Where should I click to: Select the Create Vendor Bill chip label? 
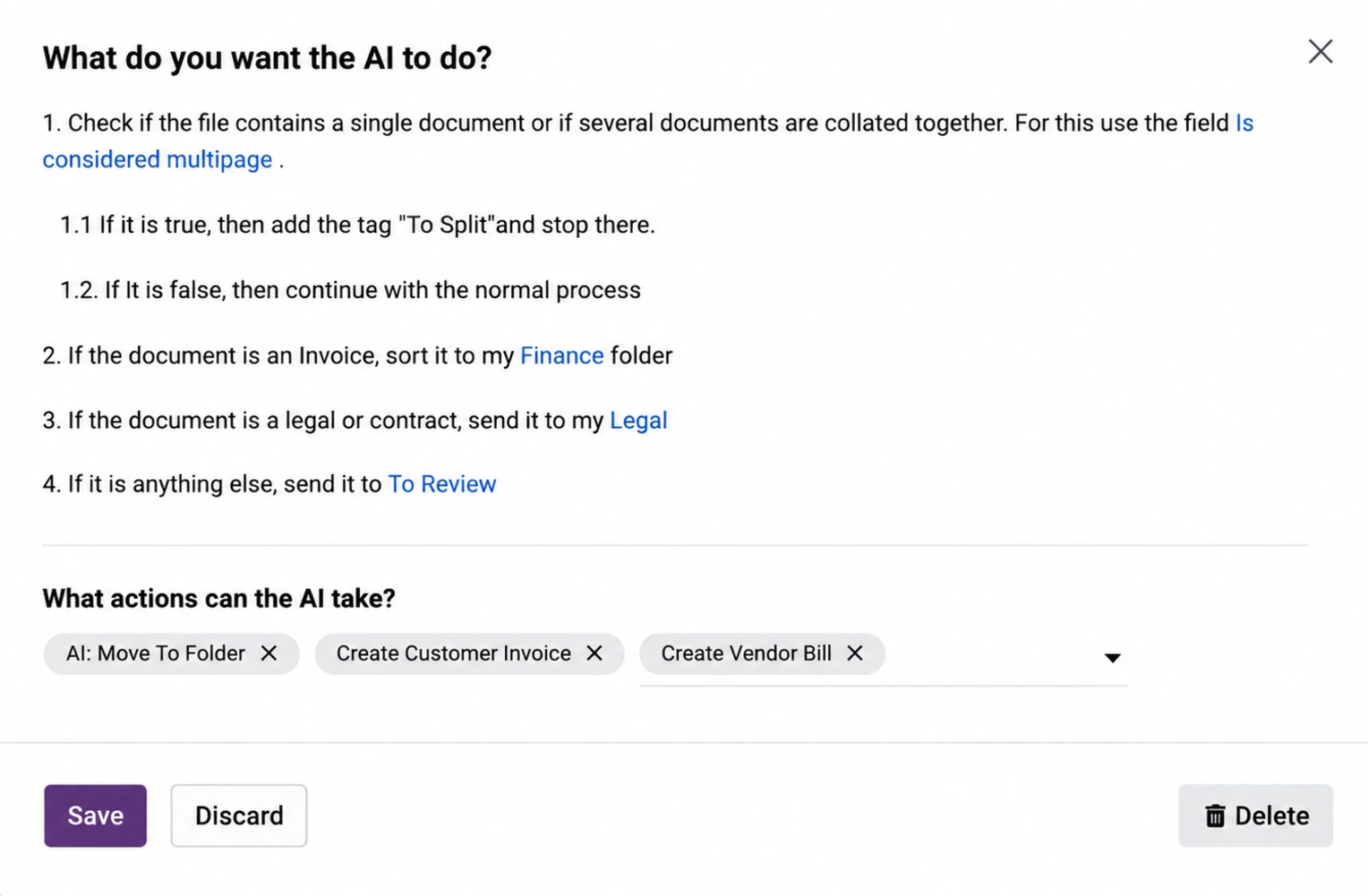[747, 653]
